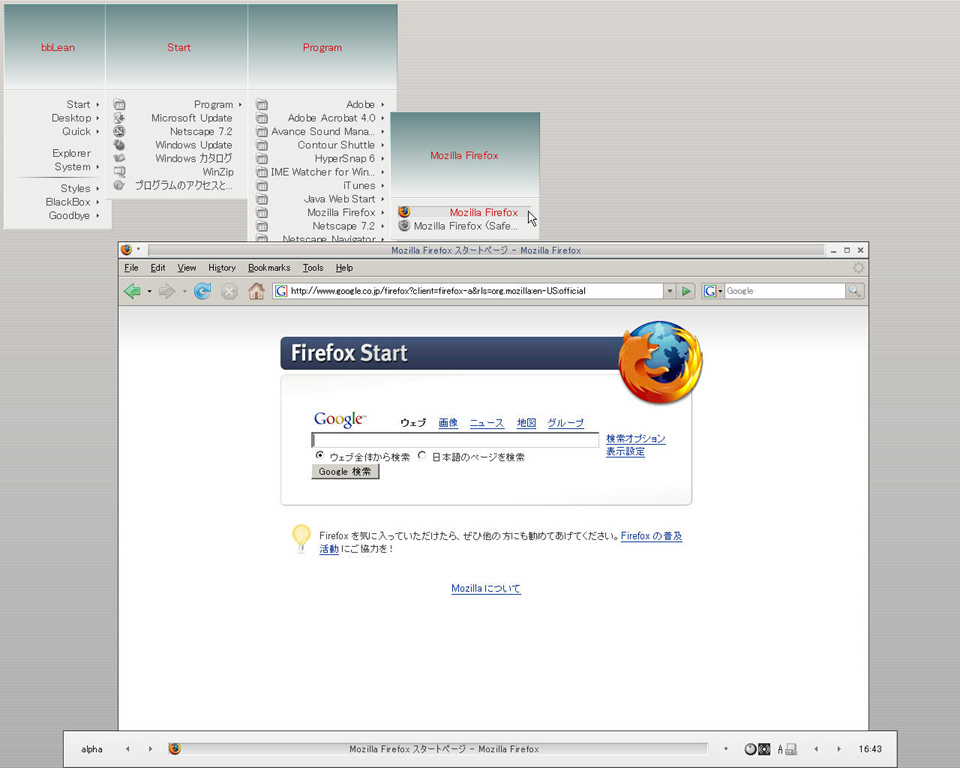Click the icon beside Windows Update

[x=119, y=145]
